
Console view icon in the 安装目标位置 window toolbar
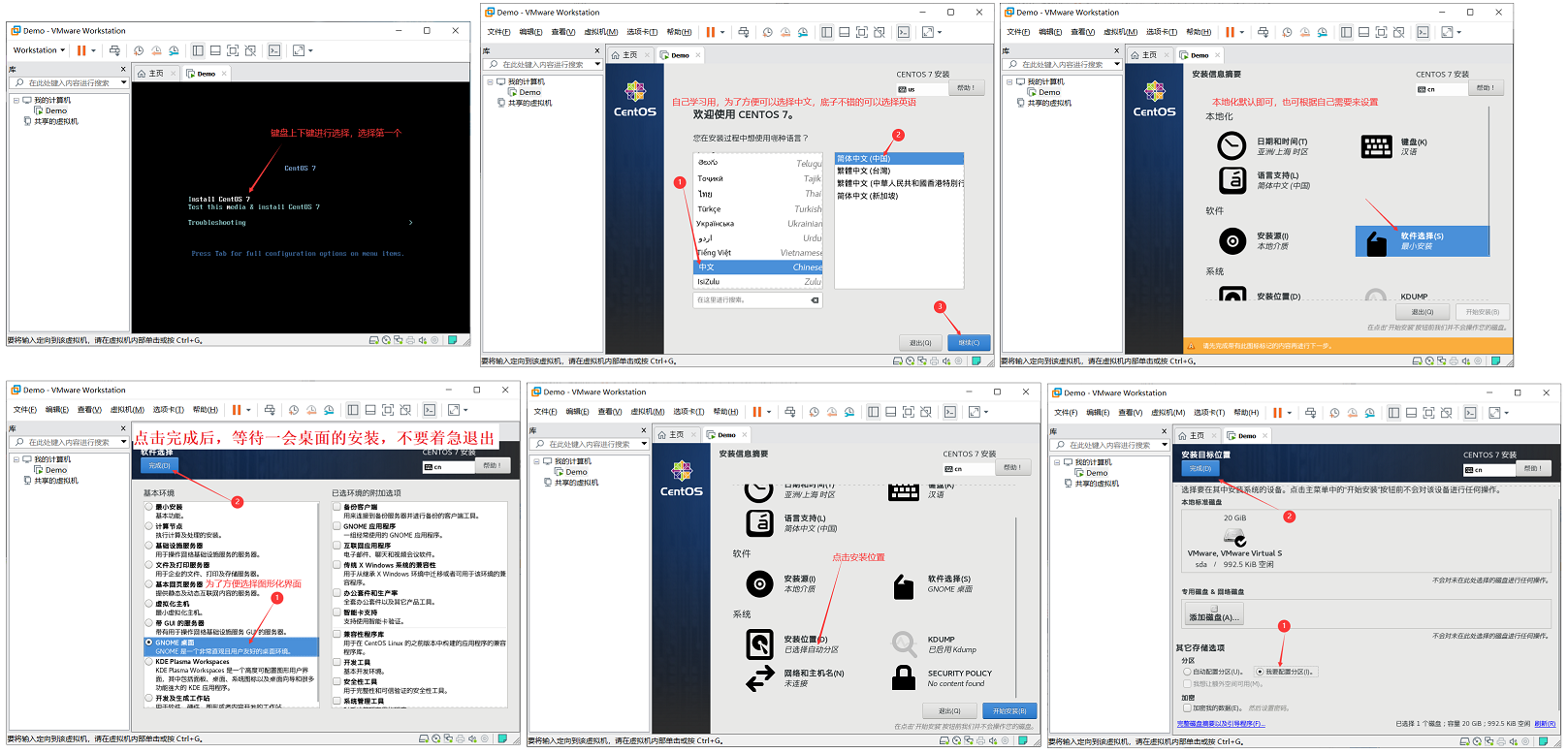click(1471, 413)
